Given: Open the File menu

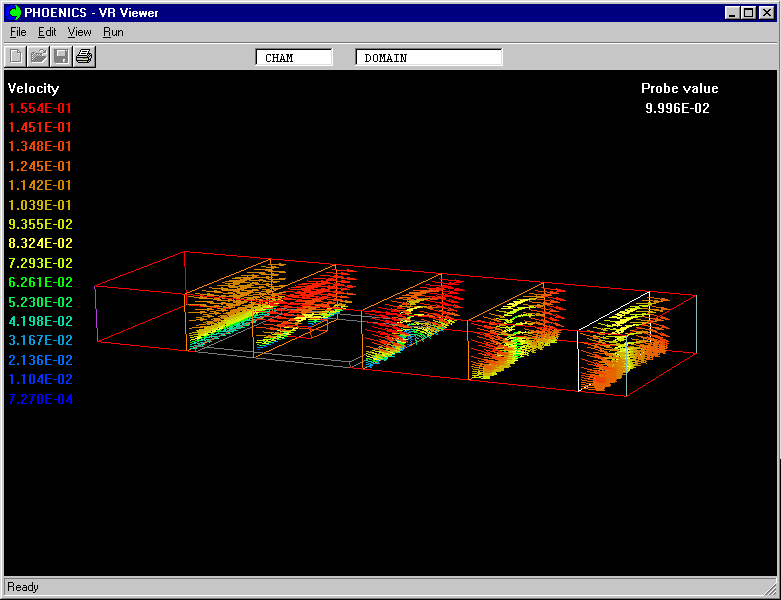Looking at the screenshot, I should point(18,32).
